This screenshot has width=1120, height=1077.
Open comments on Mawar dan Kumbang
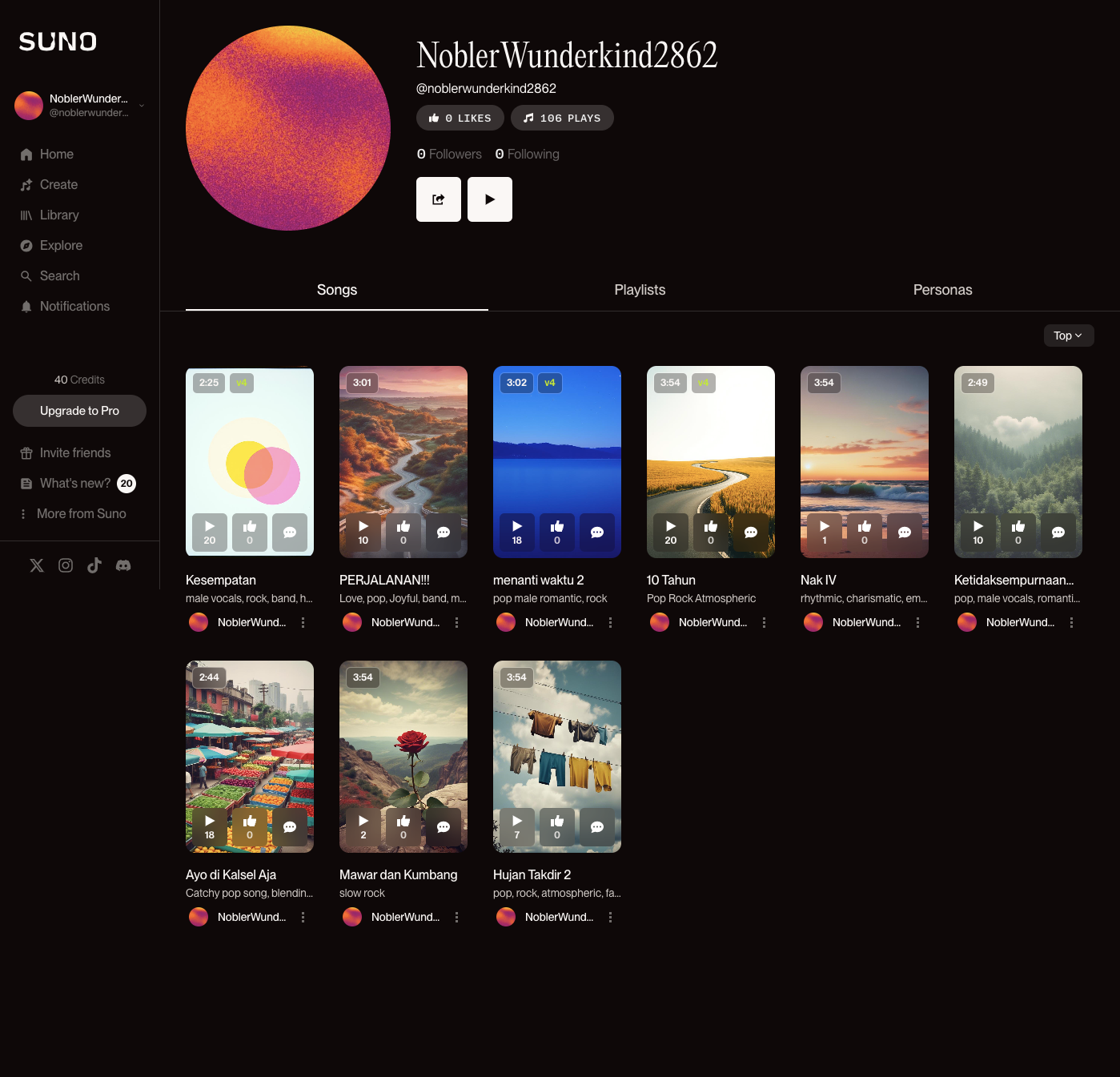(444, 826)
